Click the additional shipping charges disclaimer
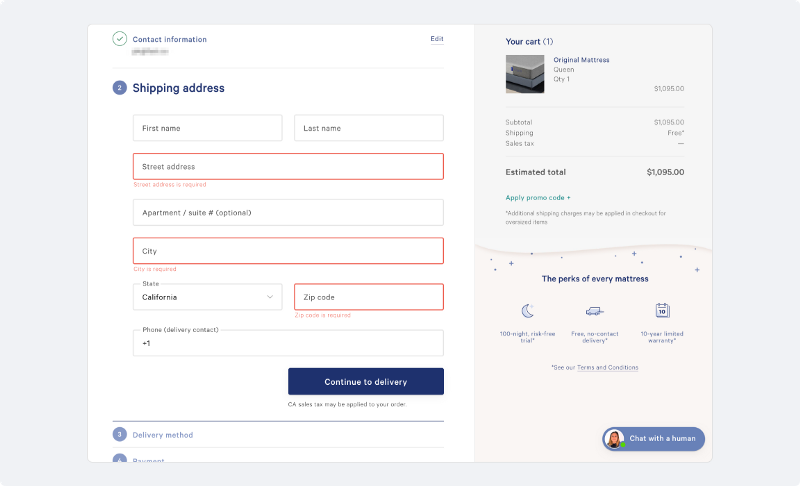The height and width of the screenshot is (486, 800). 586,218
